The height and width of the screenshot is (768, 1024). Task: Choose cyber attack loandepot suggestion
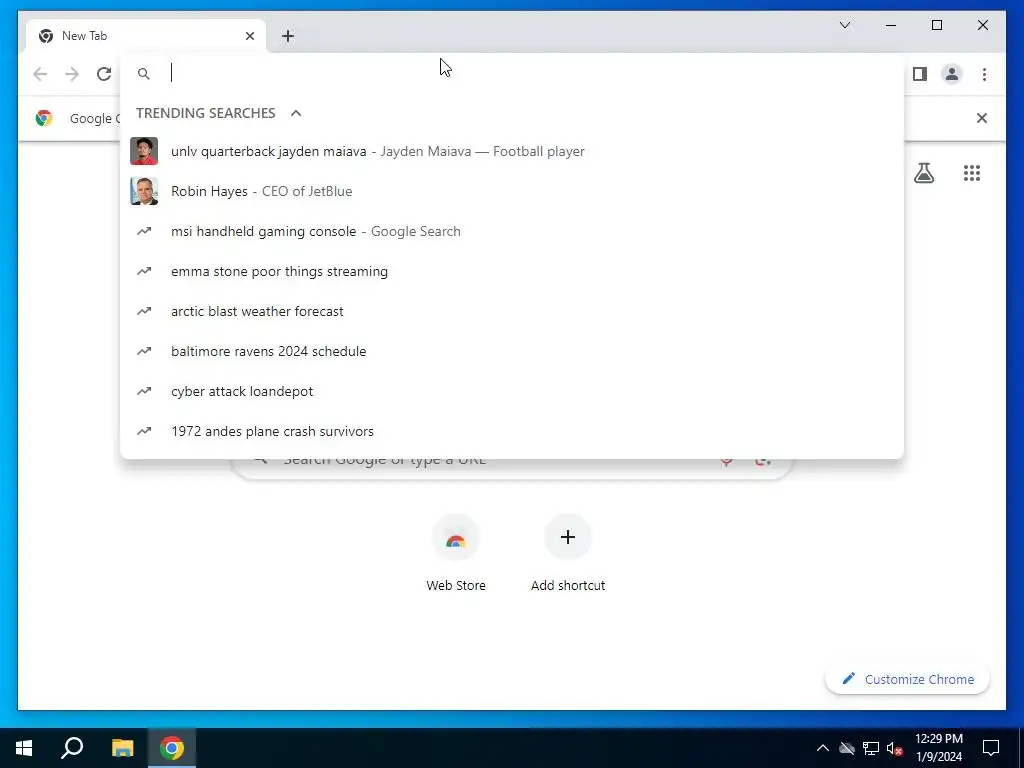click(x=512, y=391)
